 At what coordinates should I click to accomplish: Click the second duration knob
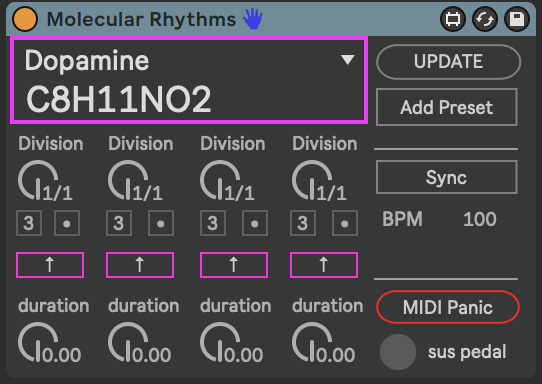(x=128, y=342)
